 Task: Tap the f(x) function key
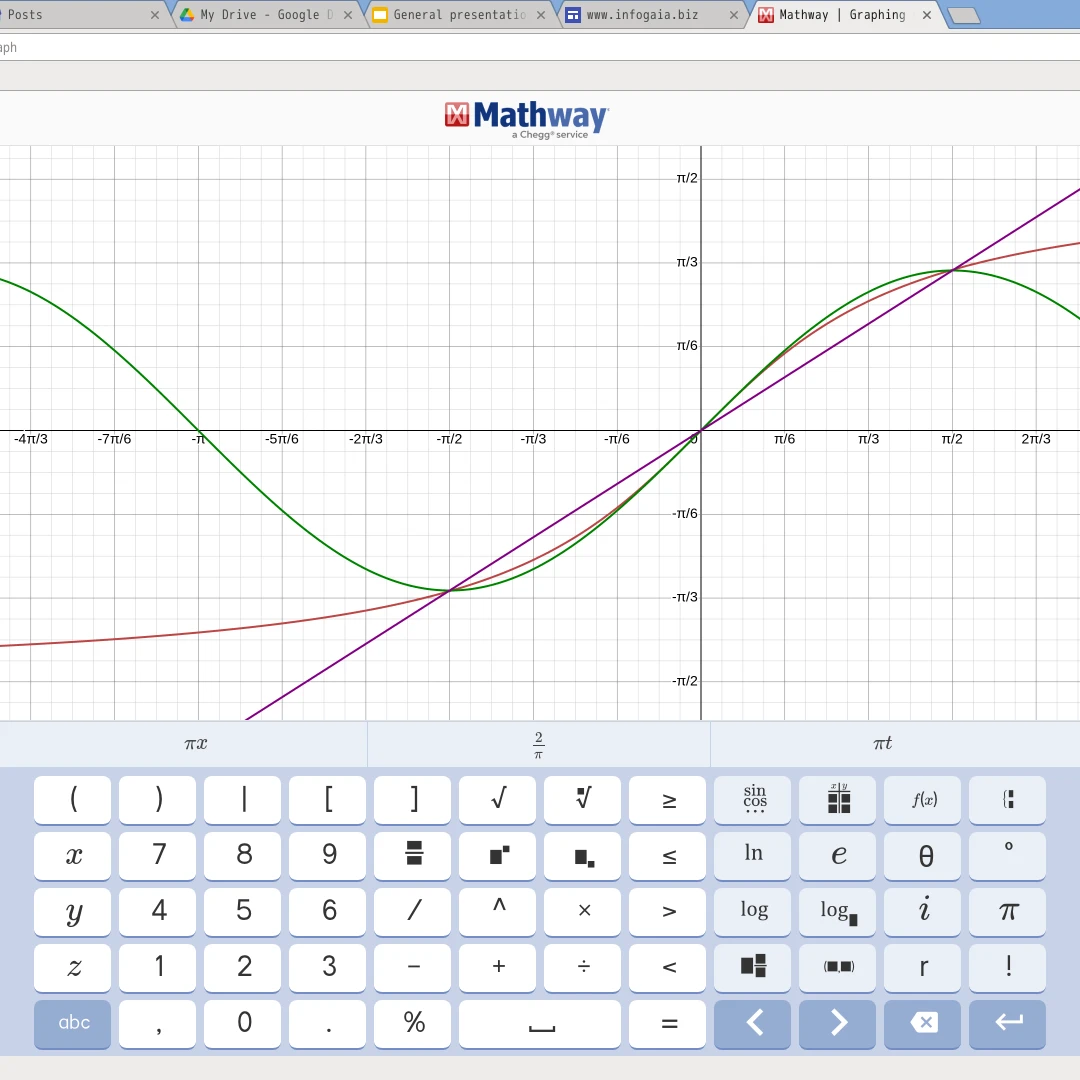point(922,800)
